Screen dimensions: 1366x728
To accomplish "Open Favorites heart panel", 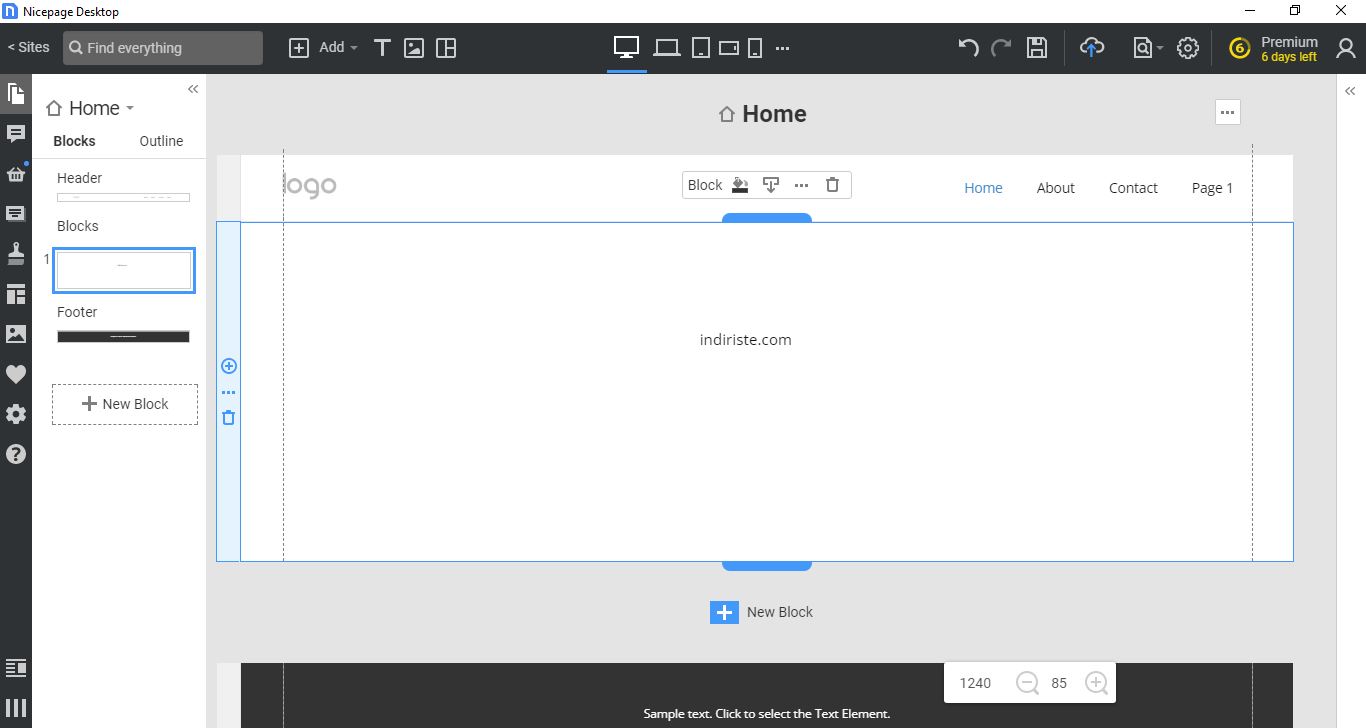I will point(16,374).
